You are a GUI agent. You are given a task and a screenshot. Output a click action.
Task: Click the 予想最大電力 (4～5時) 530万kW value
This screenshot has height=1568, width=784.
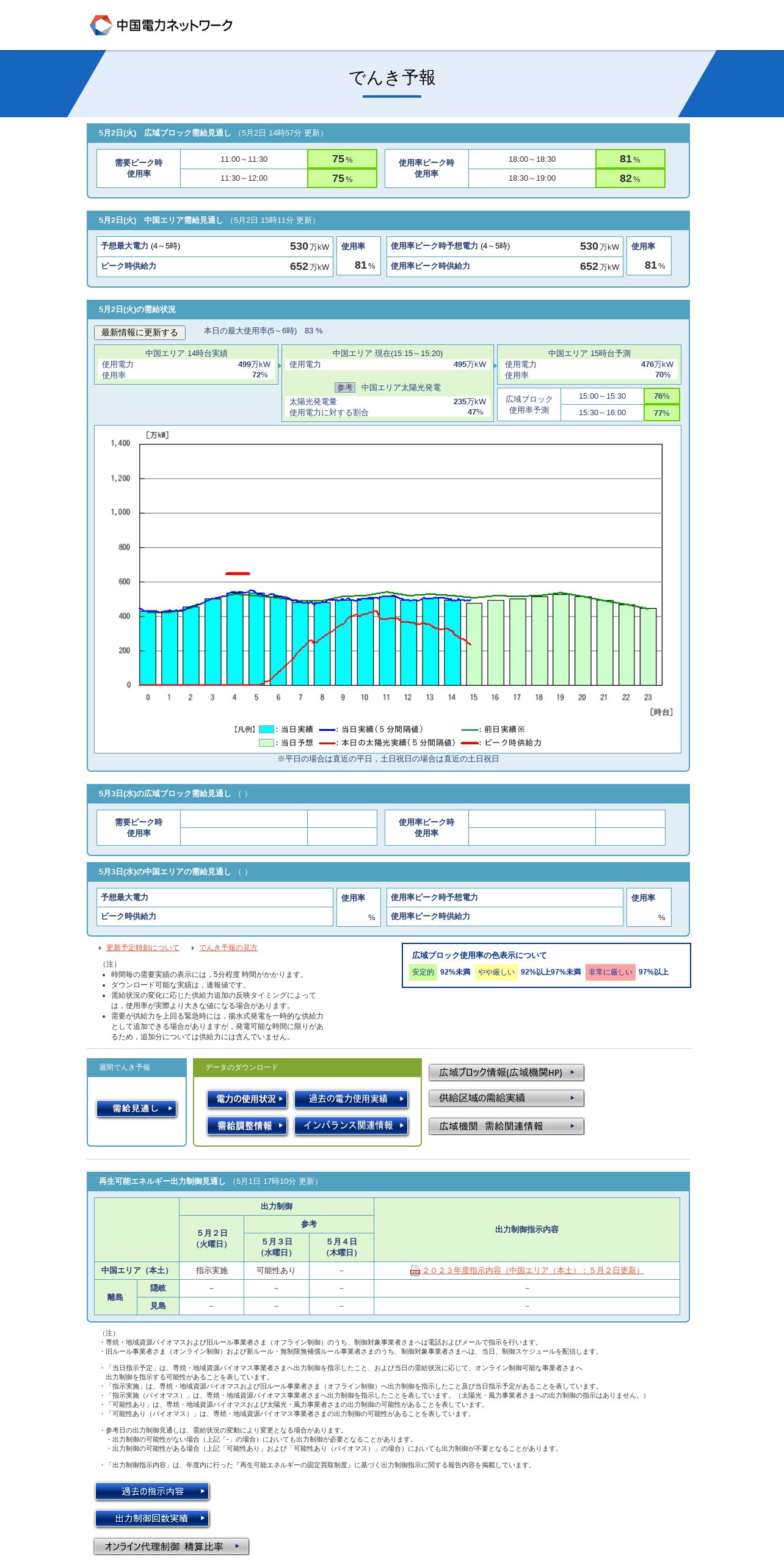[x=310, y=246]
